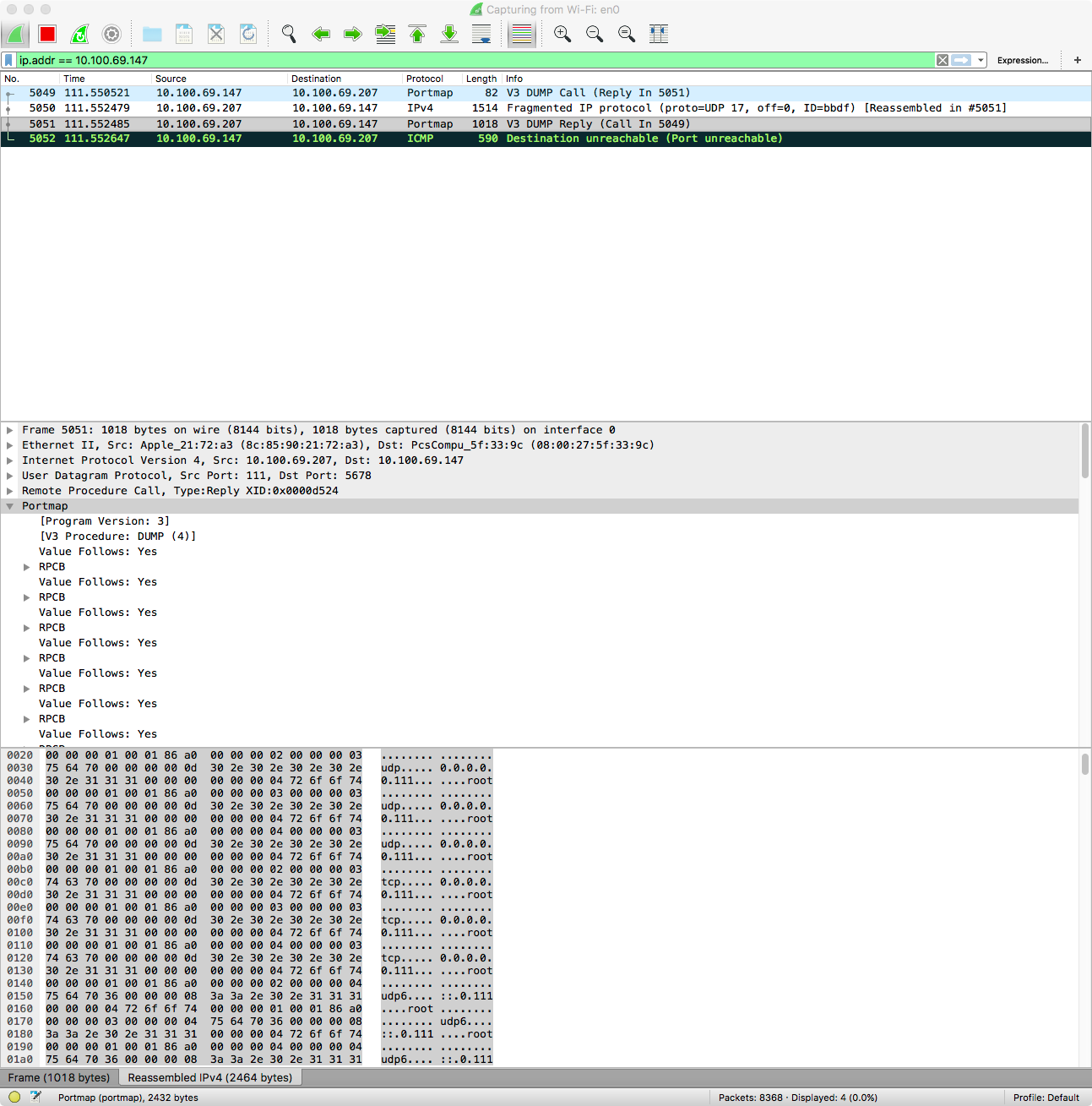Click the Profile: Default status entry
The image size is (1092, 1106).
[1046, 1098]
